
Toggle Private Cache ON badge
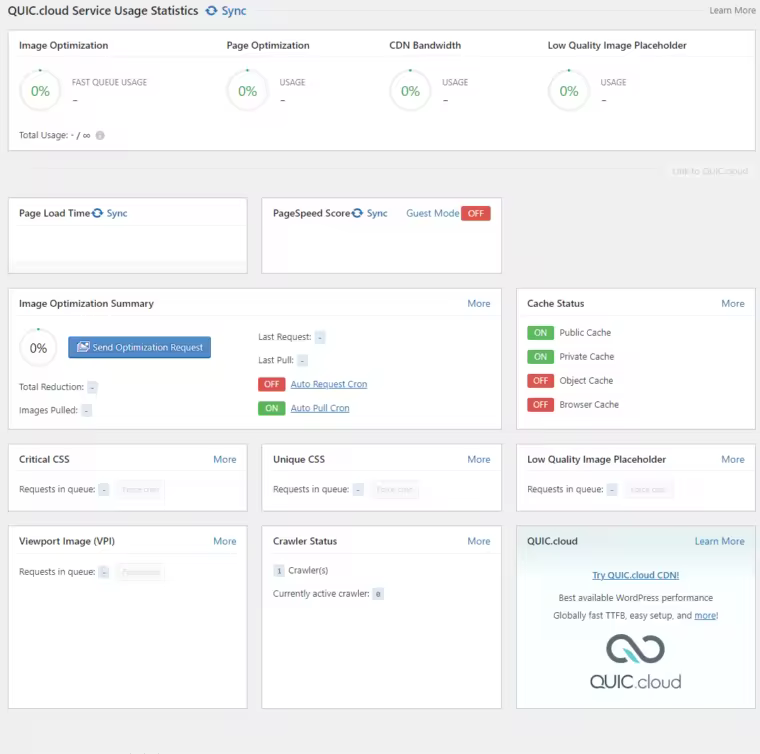(x=540, y=357)
